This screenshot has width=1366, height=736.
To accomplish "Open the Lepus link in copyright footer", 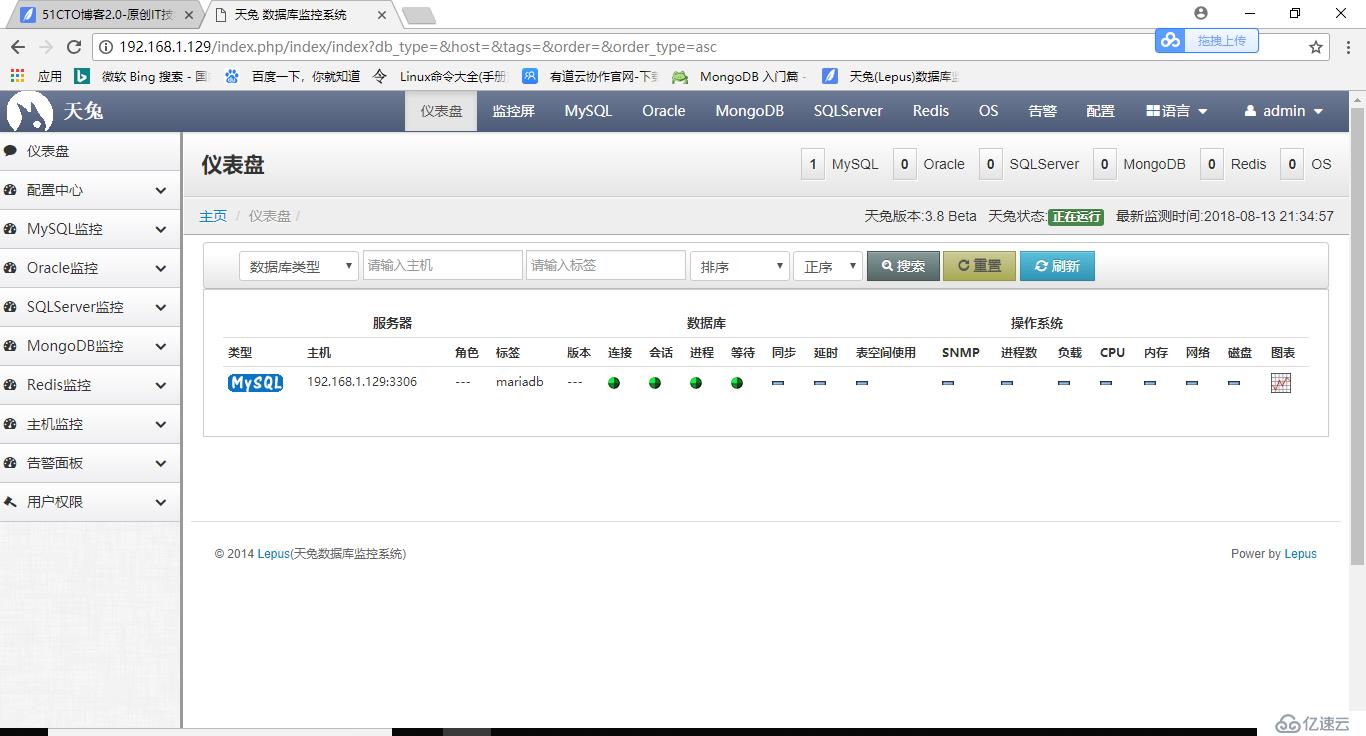I will [x=273, y=554].
